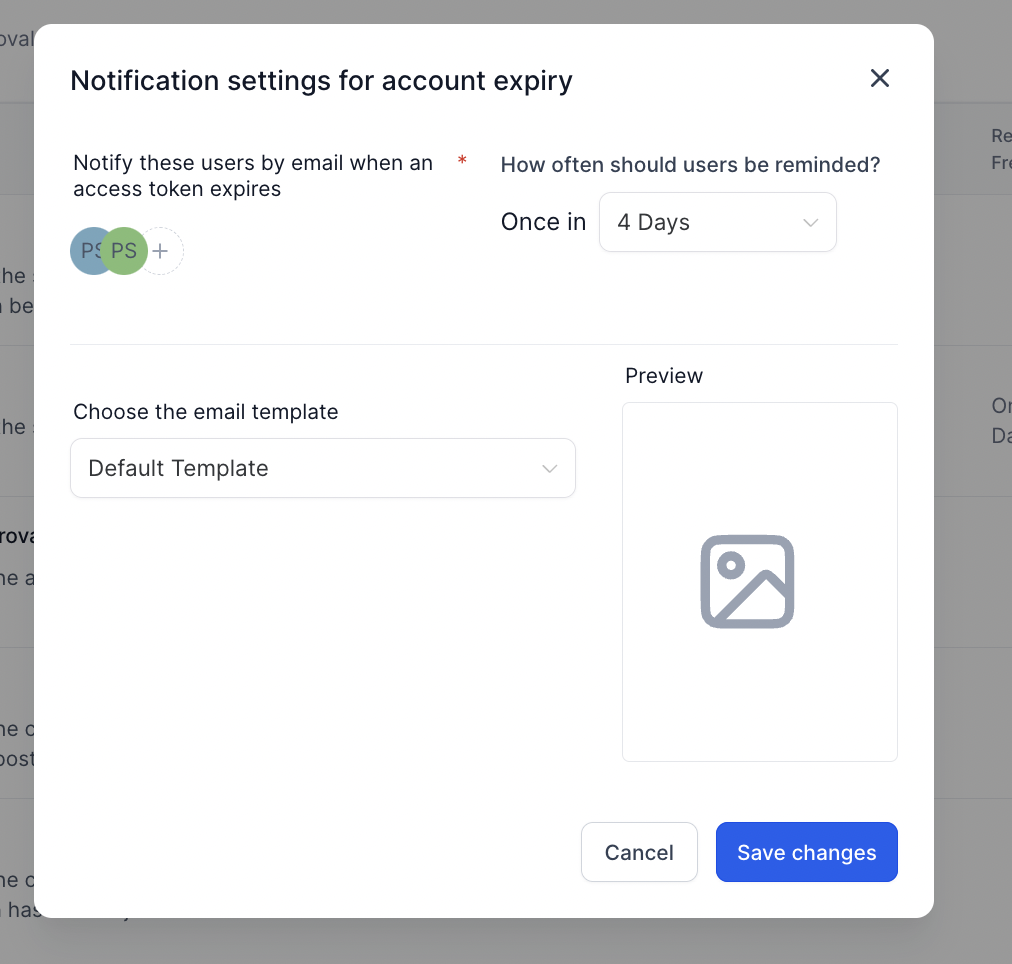Click the Preview label
This screenshot has width=1012, height=964.
click(x=664, y=376)
